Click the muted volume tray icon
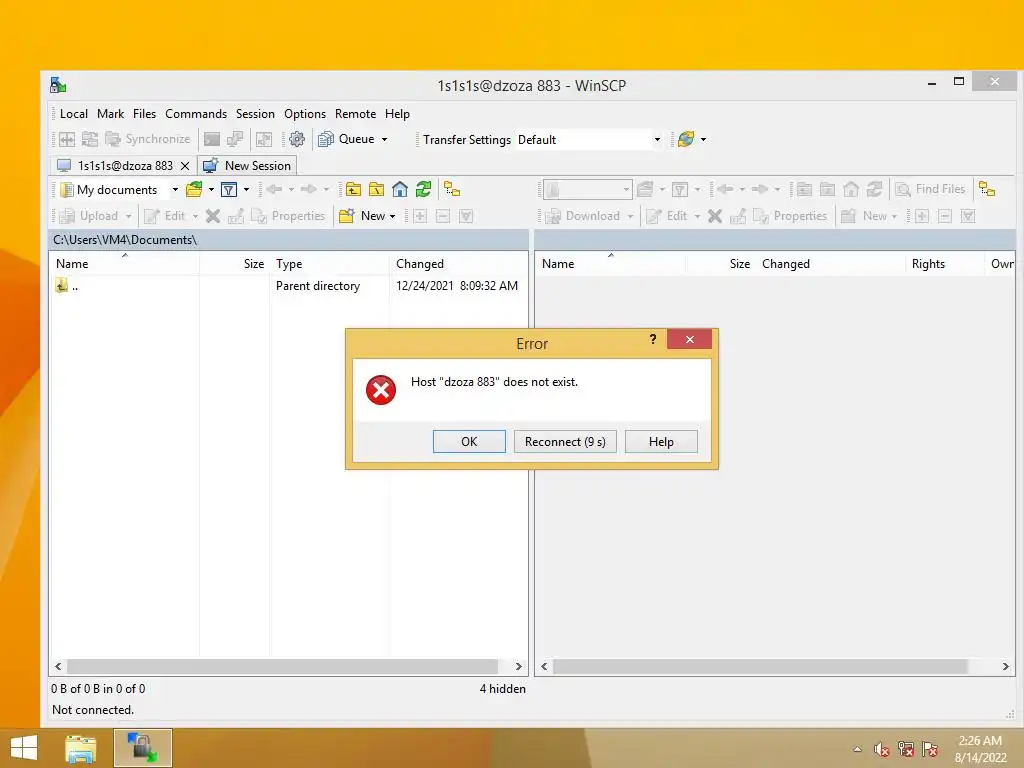 [x=881, y=749]
